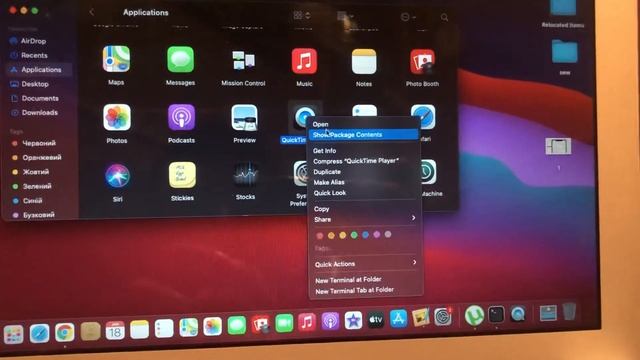Open Downloads in the Finder sidebar
640x360 pixels.
[x=39, y=113]
